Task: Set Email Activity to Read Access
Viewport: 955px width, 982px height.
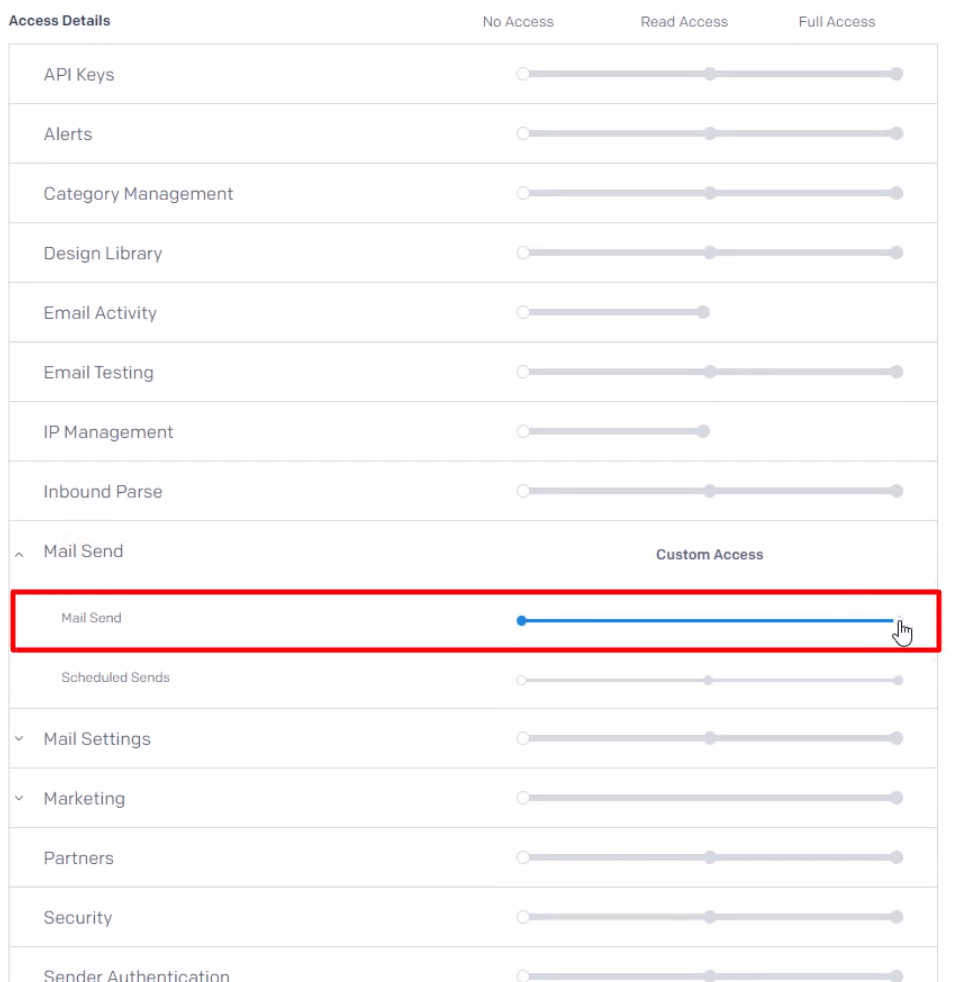Action: [x=703, y=313]
